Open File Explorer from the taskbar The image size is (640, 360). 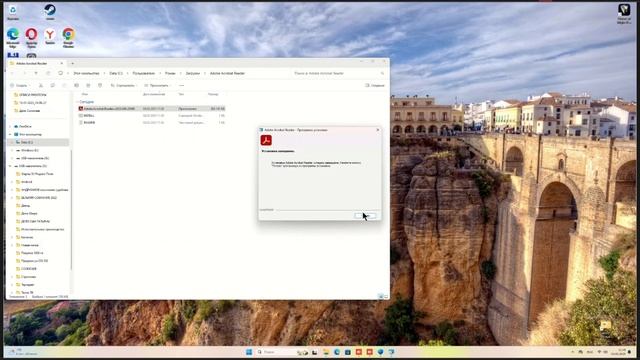[326, 352]
